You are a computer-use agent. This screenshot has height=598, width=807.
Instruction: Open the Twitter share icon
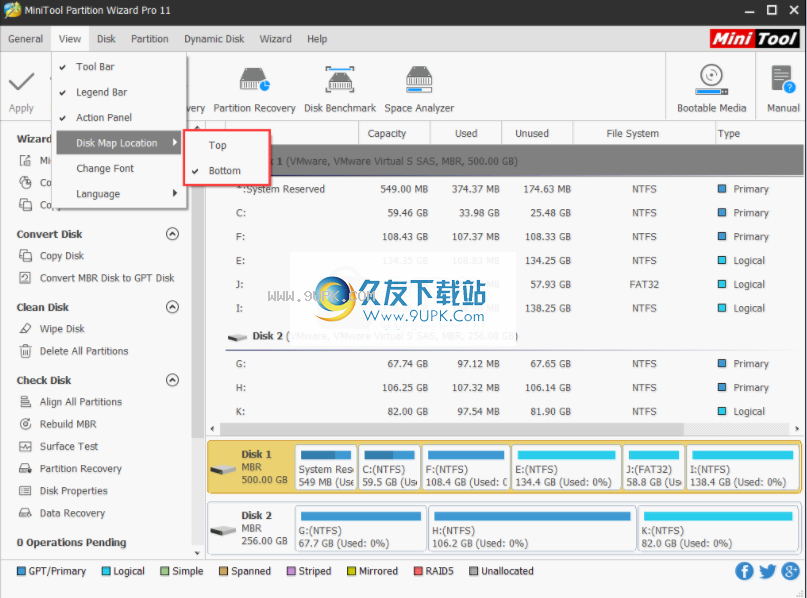click(x=767, y=571)
